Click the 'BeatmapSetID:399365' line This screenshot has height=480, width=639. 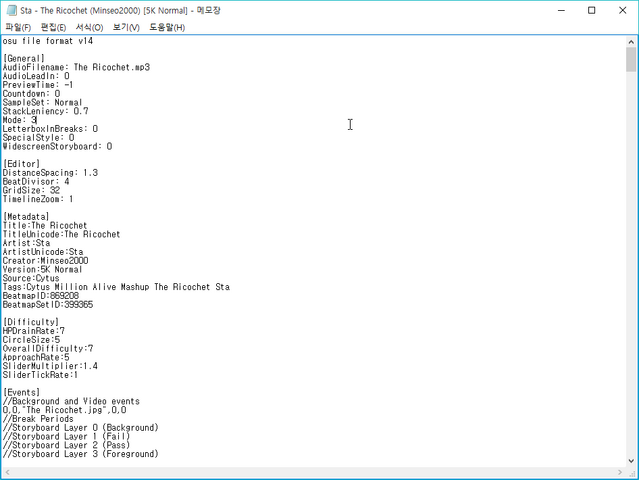click(x=48, y=305)
